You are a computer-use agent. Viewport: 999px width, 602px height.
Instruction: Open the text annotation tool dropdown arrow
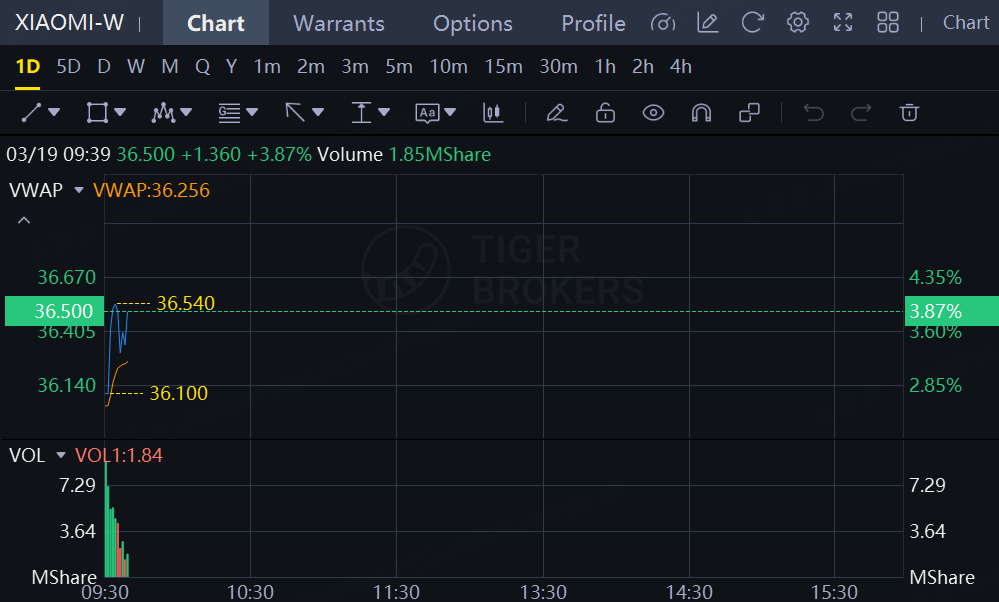click(x=450, y=113)
